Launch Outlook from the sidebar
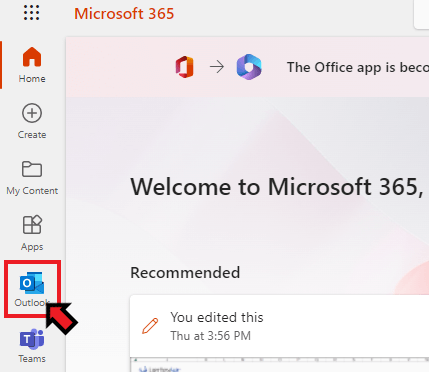This screenshot has height=372, width=429. (x=32, y=289)
